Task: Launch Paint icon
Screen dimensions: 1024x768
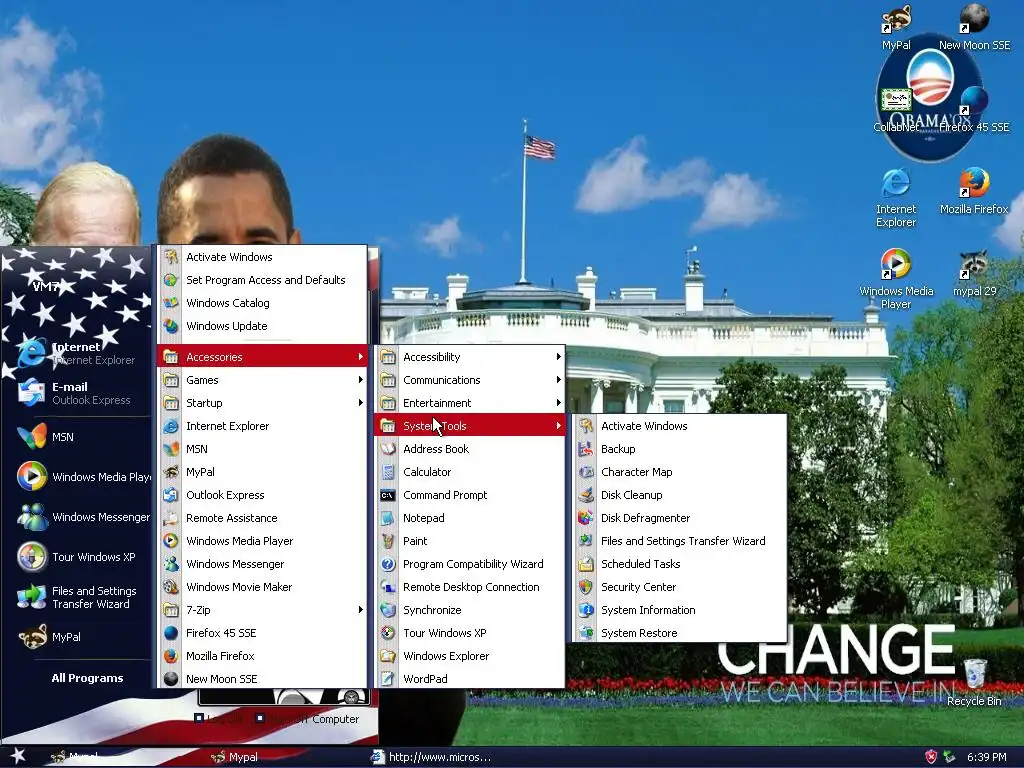Action: (x=388, y=541)
